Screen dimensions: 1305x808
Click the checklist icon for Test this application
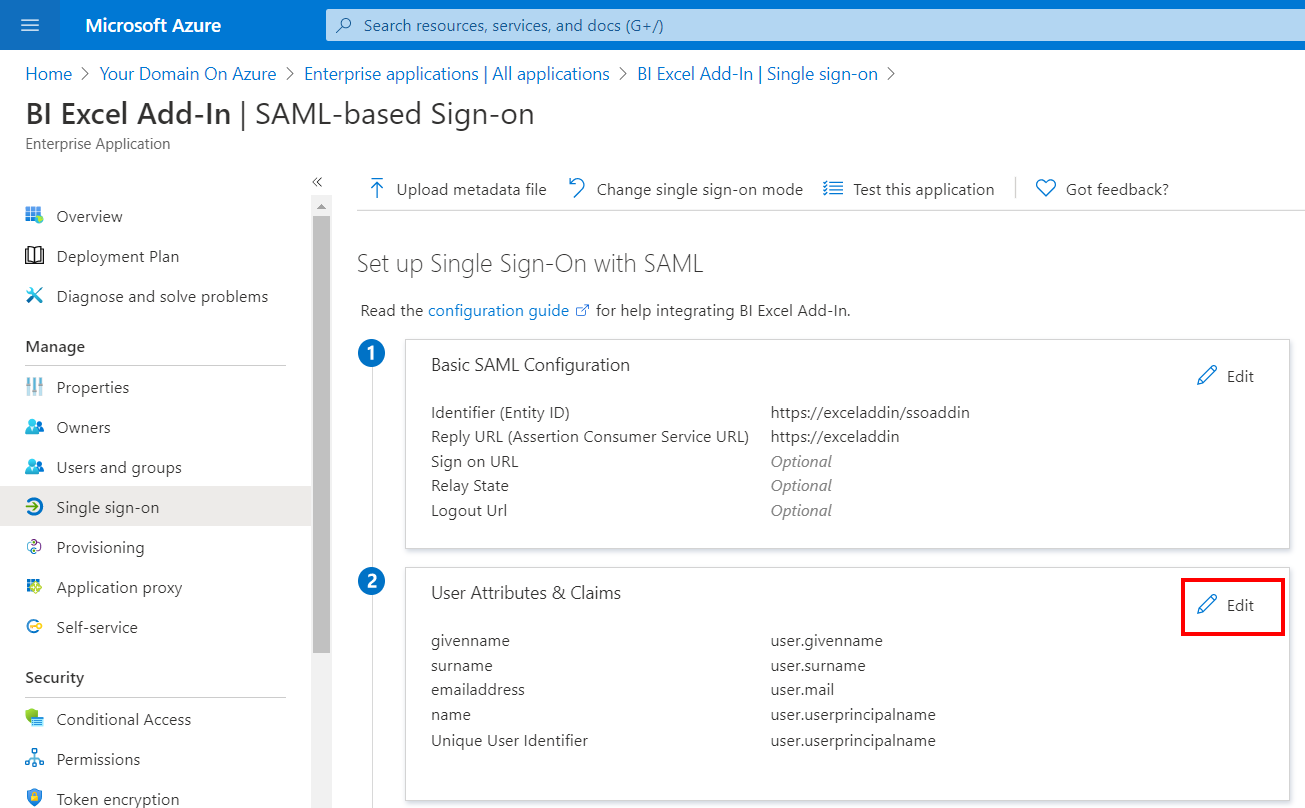click(833, 188)
